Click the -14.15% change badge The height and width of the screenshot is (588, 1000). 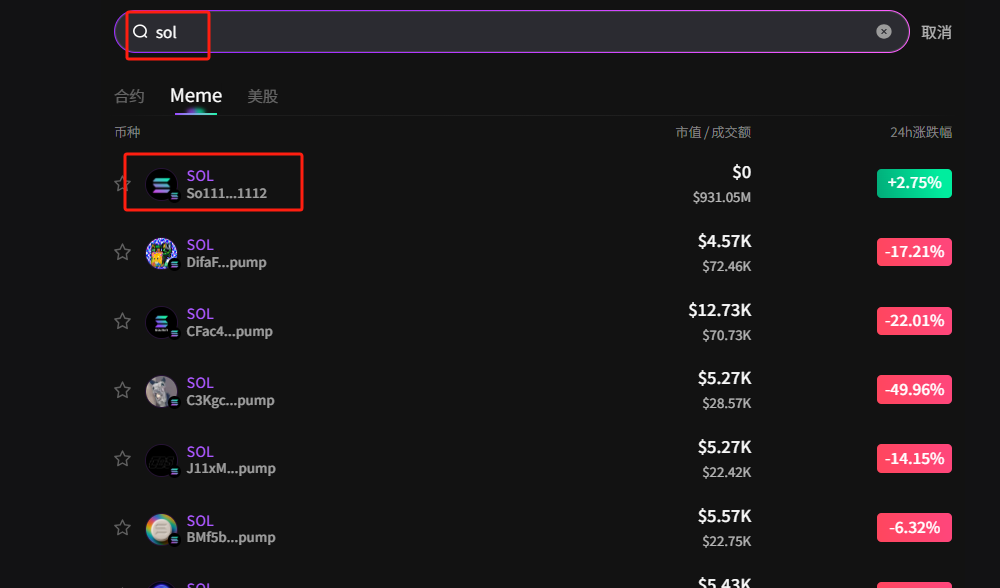[x=914, y=459]
